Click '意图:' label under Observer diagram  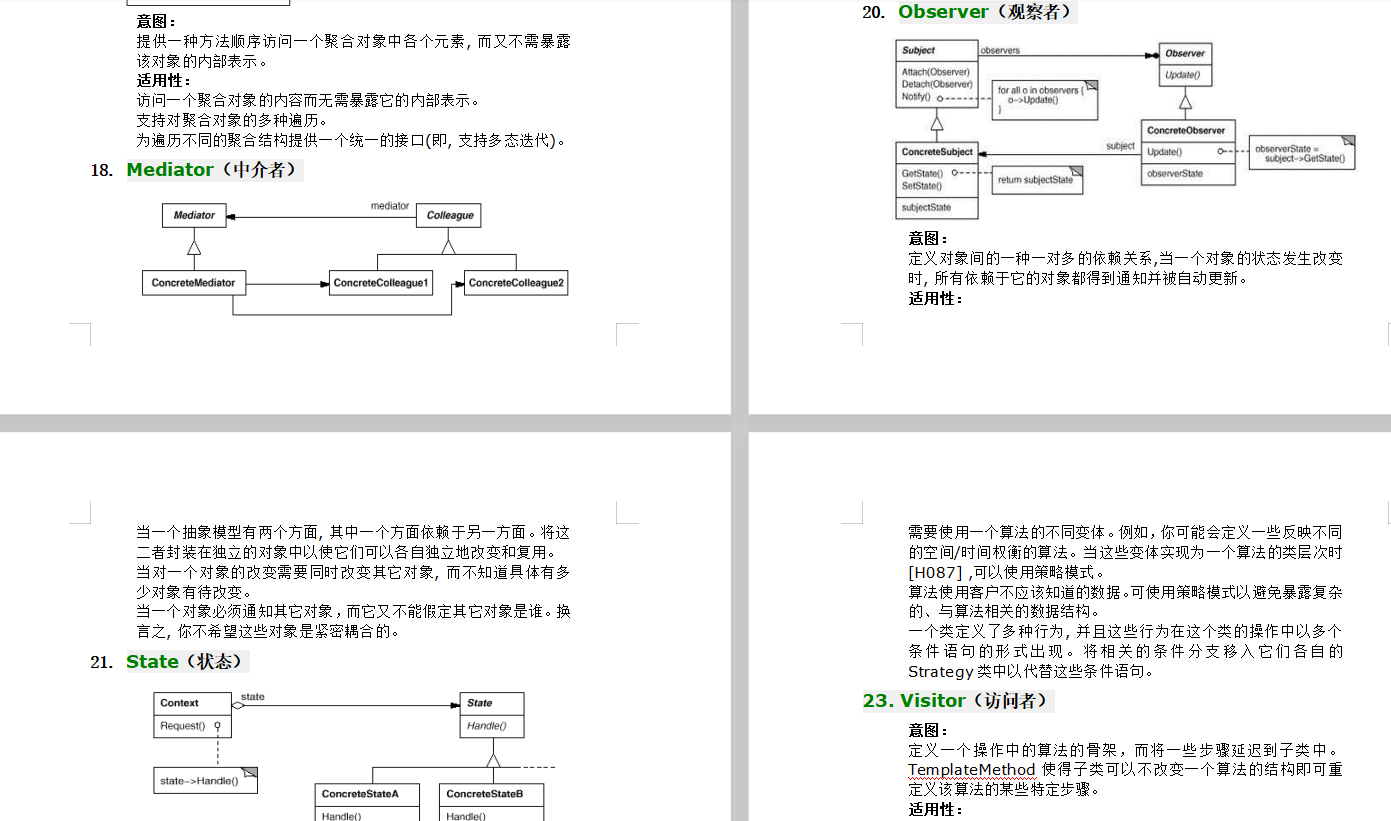click(929, 238)
